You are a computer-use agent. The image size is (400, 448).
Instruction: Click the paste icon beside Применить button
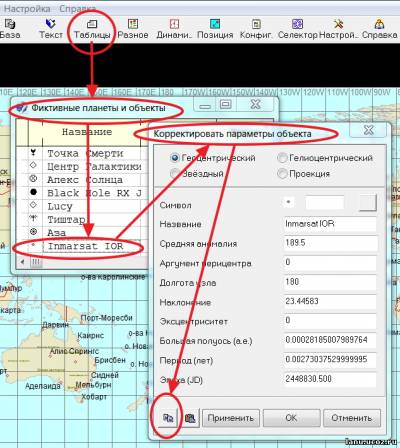pyautogui.click(x=190, y=418)
